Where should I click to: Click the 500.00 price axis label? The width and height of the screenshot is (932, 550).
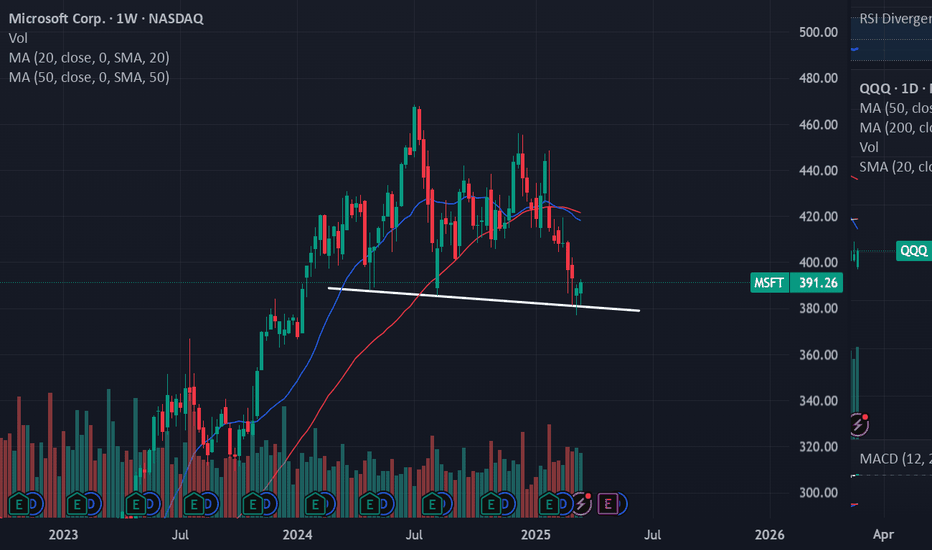[x=818, y=32]
